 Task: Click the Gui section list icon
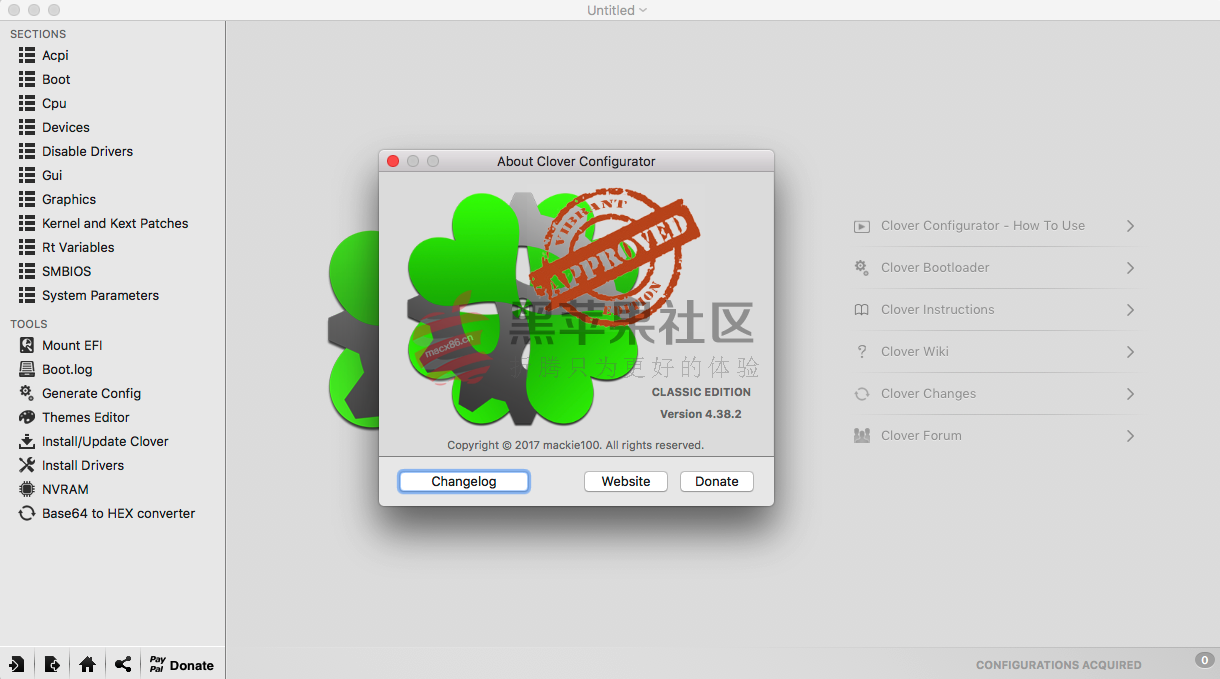click(x=27, y=175)
